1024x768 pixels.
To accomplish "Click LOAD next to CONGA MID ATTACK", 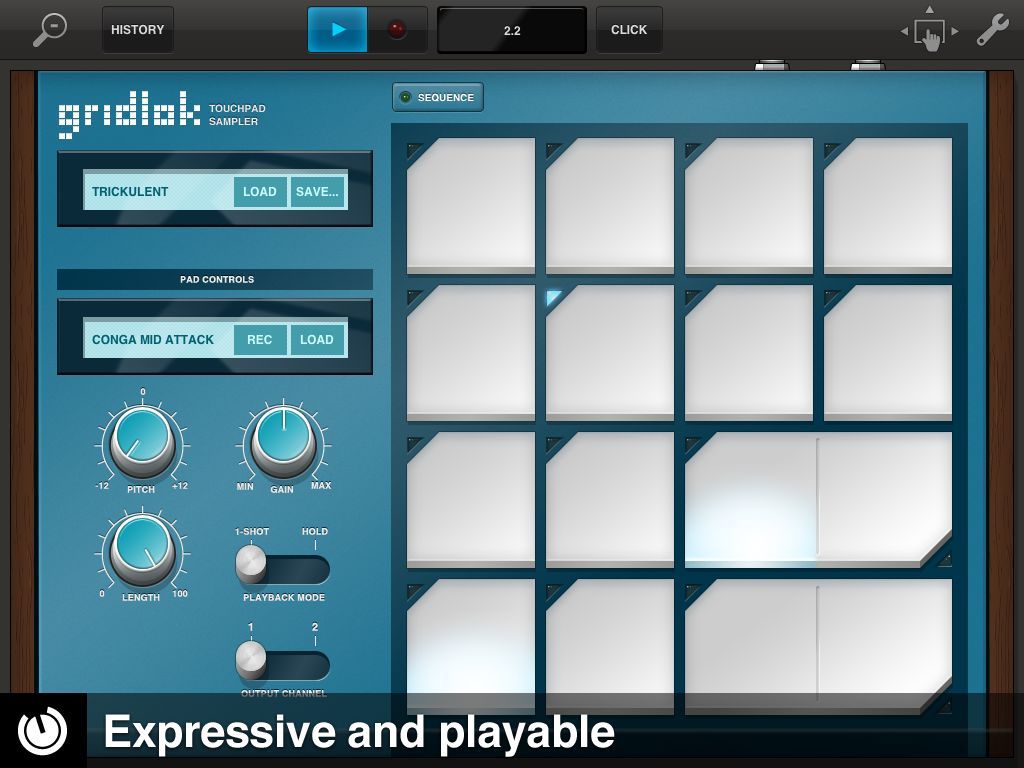I will pos(317,340).
